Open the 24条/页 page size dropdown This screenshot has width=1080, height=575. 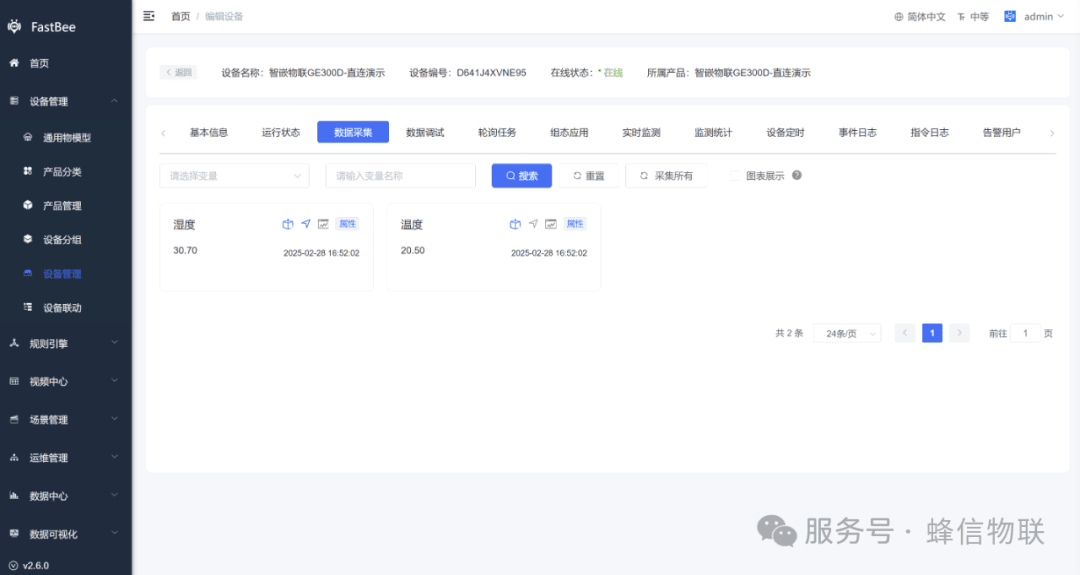click(x=847, y=333)
